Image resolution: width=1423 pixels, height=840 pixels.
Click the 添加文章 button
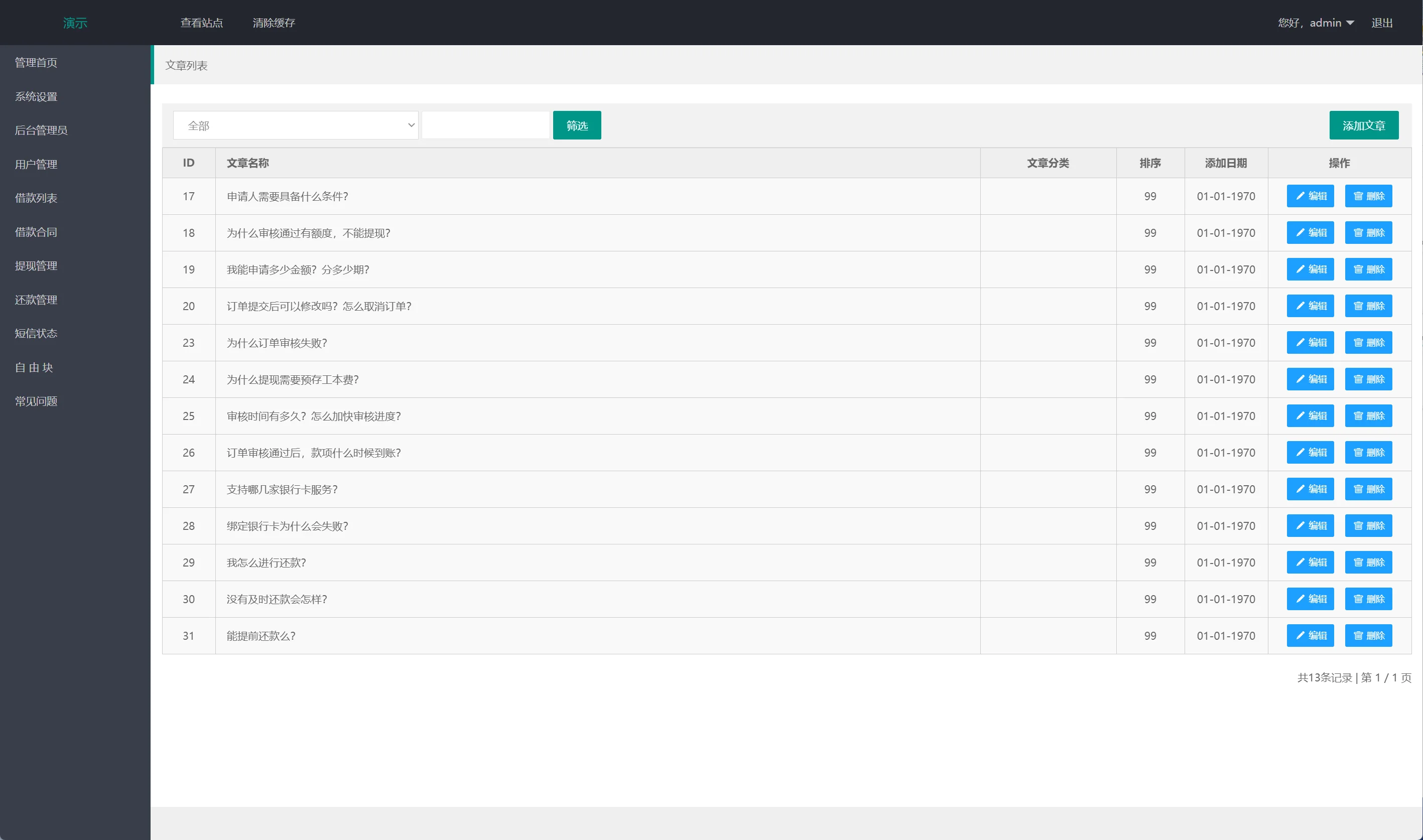(1364, 125)
